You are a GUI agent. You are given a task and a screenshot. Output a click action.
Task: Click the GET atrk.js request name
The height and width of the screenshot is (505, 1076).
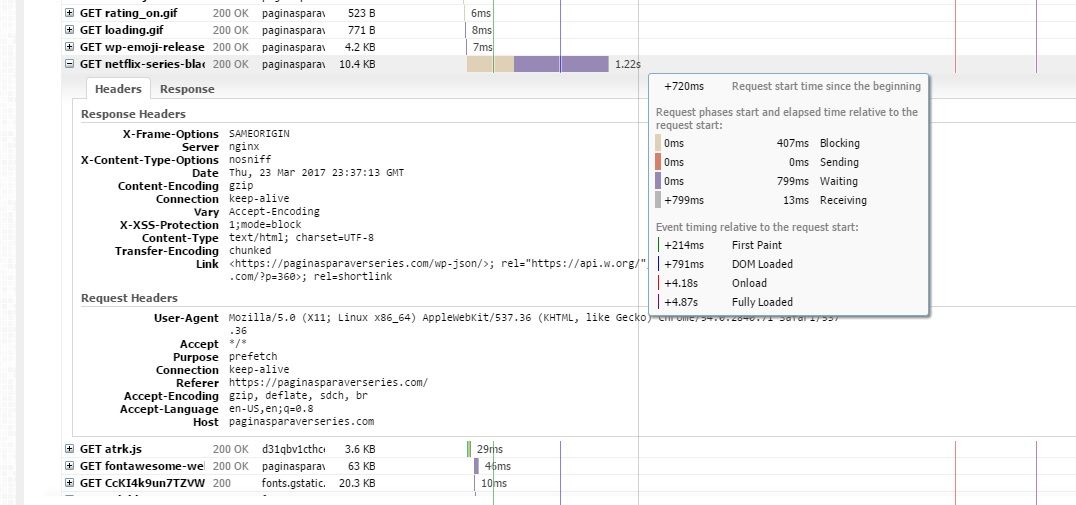tap(110, 449)
